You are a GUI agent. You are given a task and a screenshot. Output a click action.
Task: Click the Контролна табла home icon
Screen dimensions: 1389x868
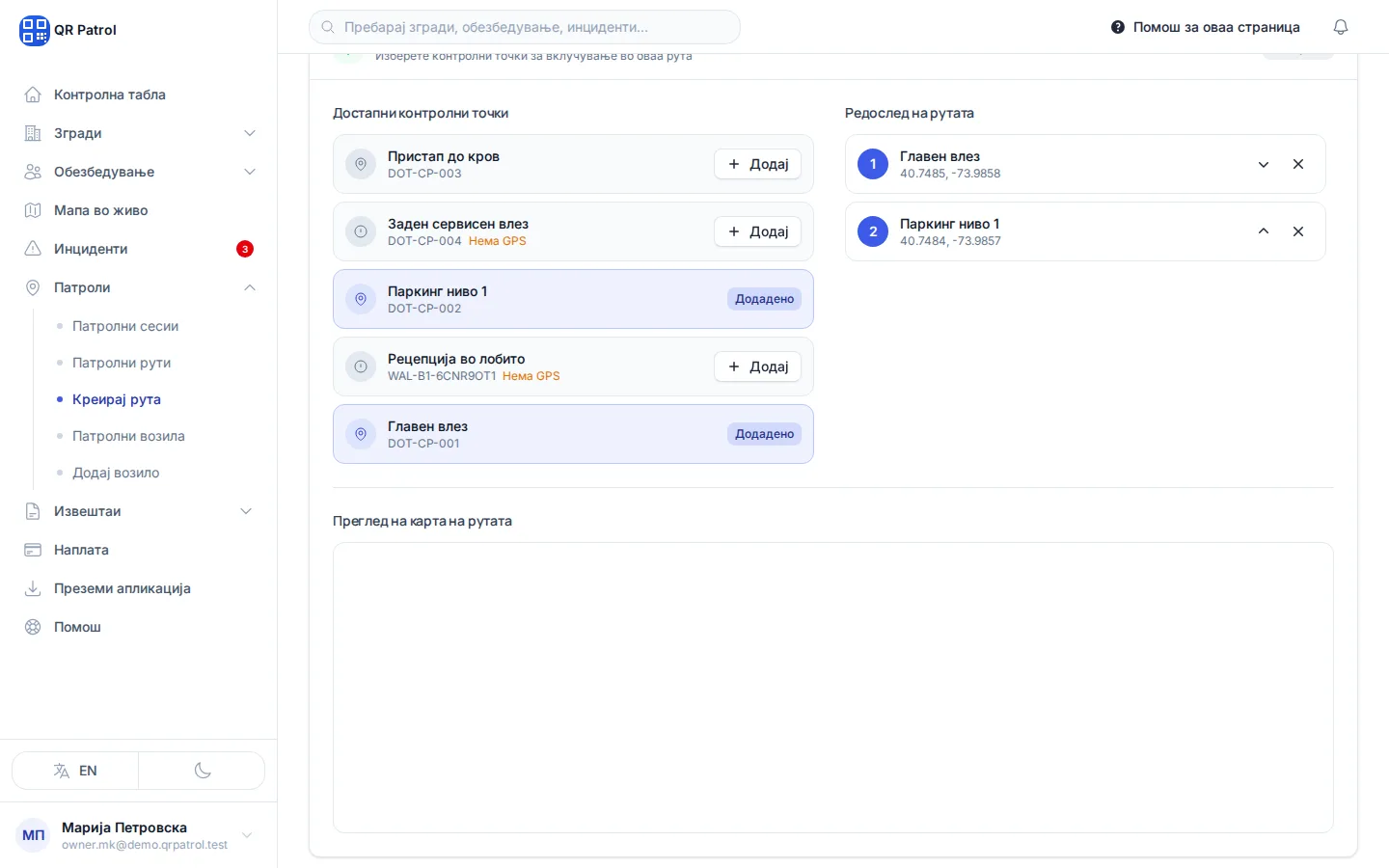33,95
